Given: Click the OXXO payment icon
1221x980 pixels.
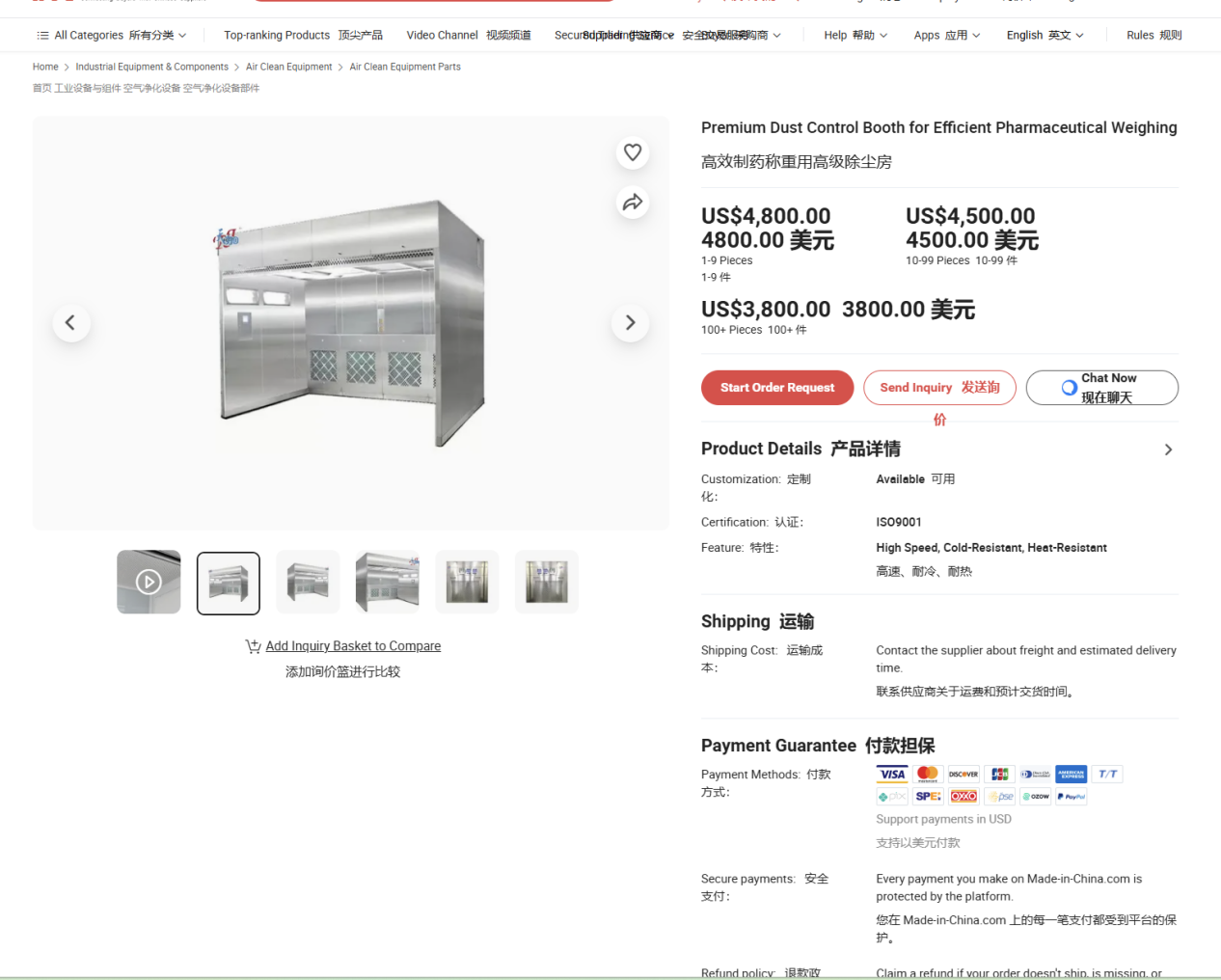Looking at the screenshot, I should pyautogui.click(x=963, y=796).
